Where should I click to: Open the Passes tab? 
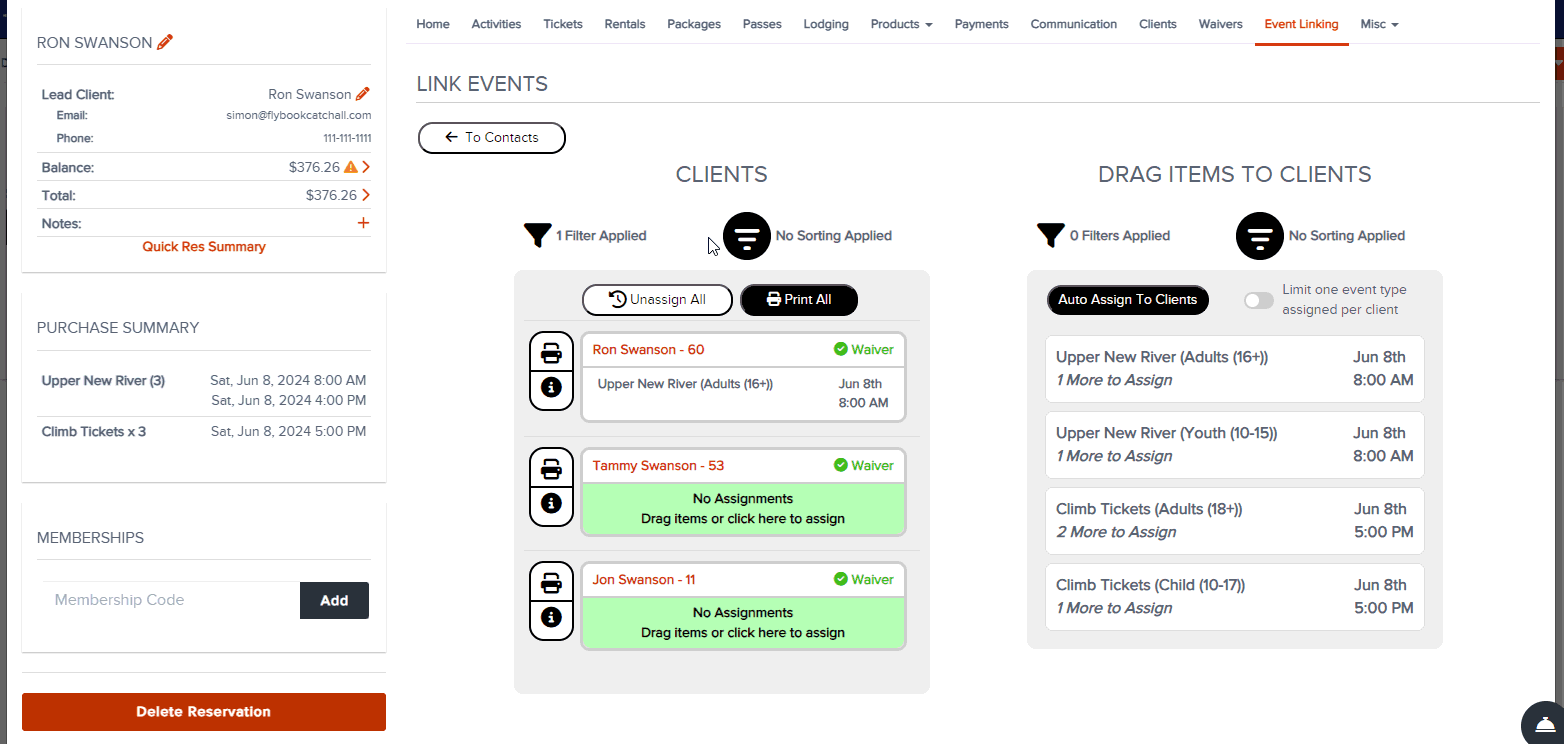[x=762, y=24]
